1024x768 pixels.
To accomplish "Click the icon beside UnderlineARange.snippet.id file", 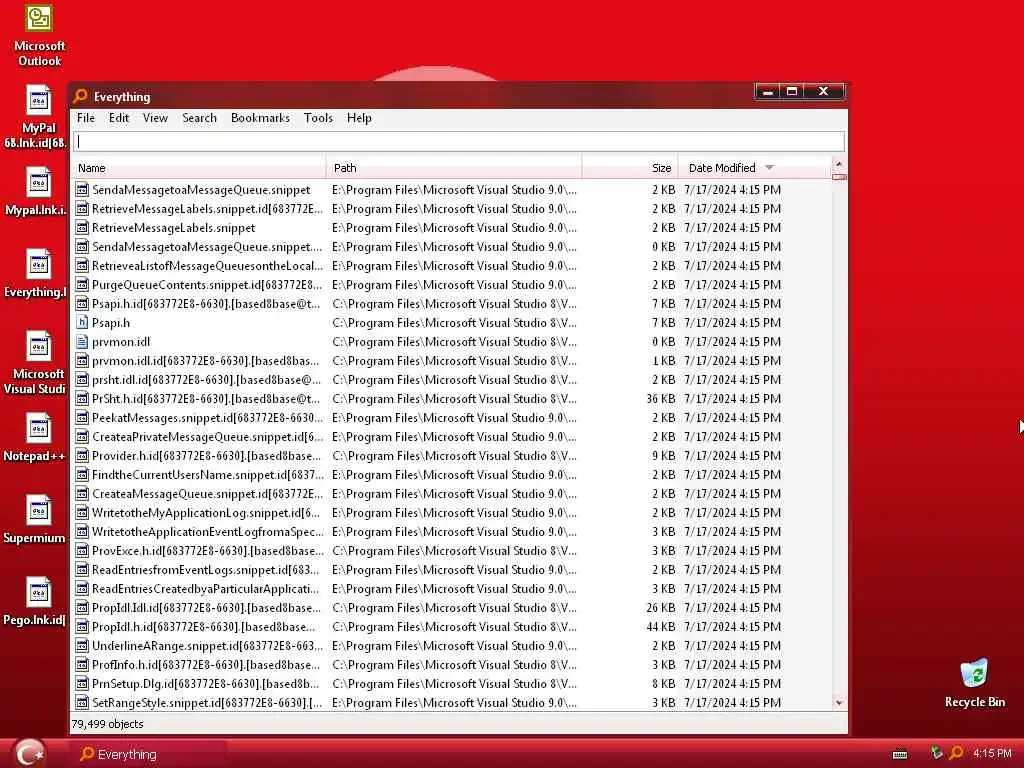I will pyautogui.click(x=82, y=646).
